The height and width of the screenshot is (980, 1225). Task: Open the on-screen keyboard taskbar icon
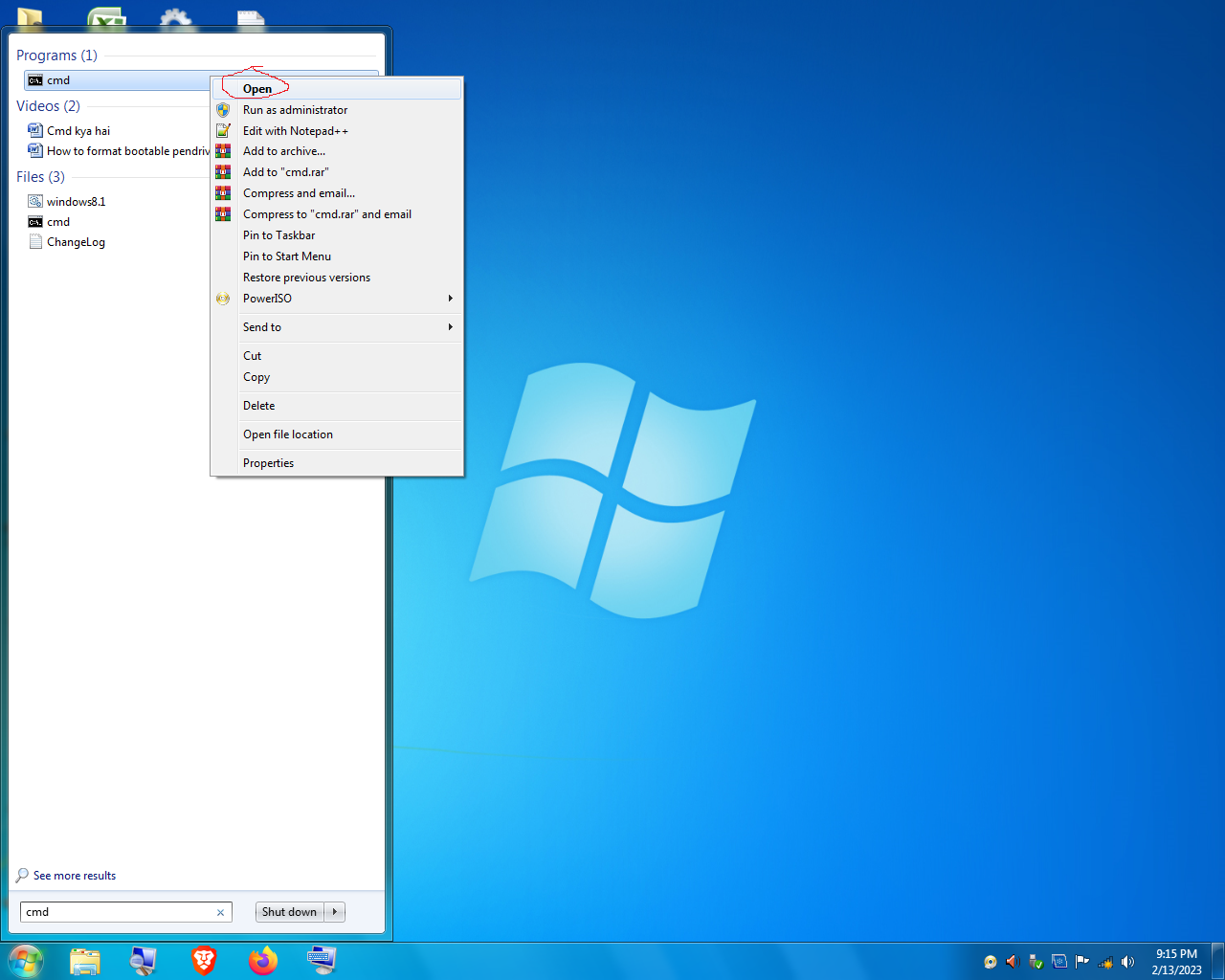(x=322, y=961)
